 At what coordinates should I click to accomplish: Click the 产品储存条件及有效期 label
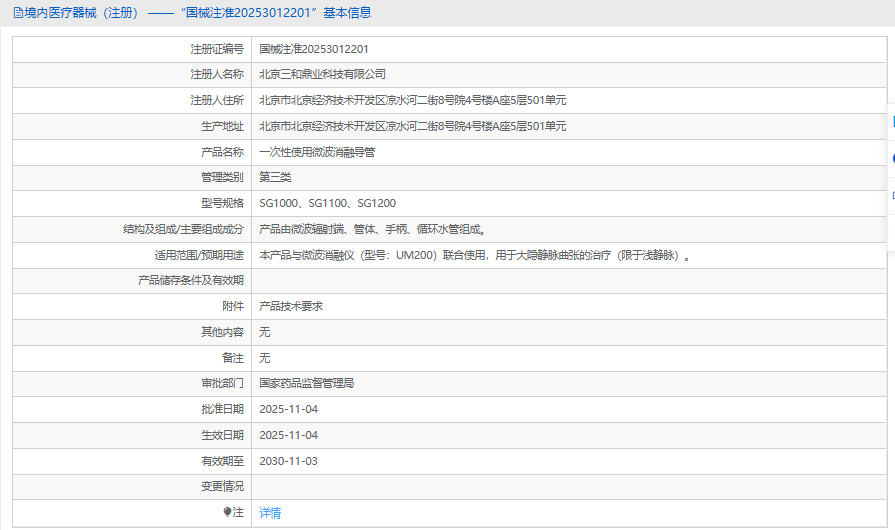tap(191, 280)
